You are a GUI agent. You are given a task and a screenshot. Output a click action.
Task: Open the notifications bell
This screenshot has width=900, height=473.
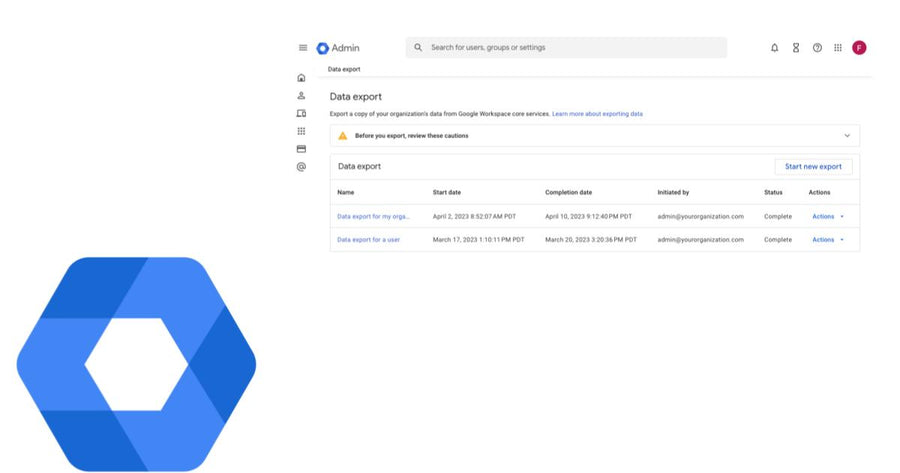(x=774, y=48)
